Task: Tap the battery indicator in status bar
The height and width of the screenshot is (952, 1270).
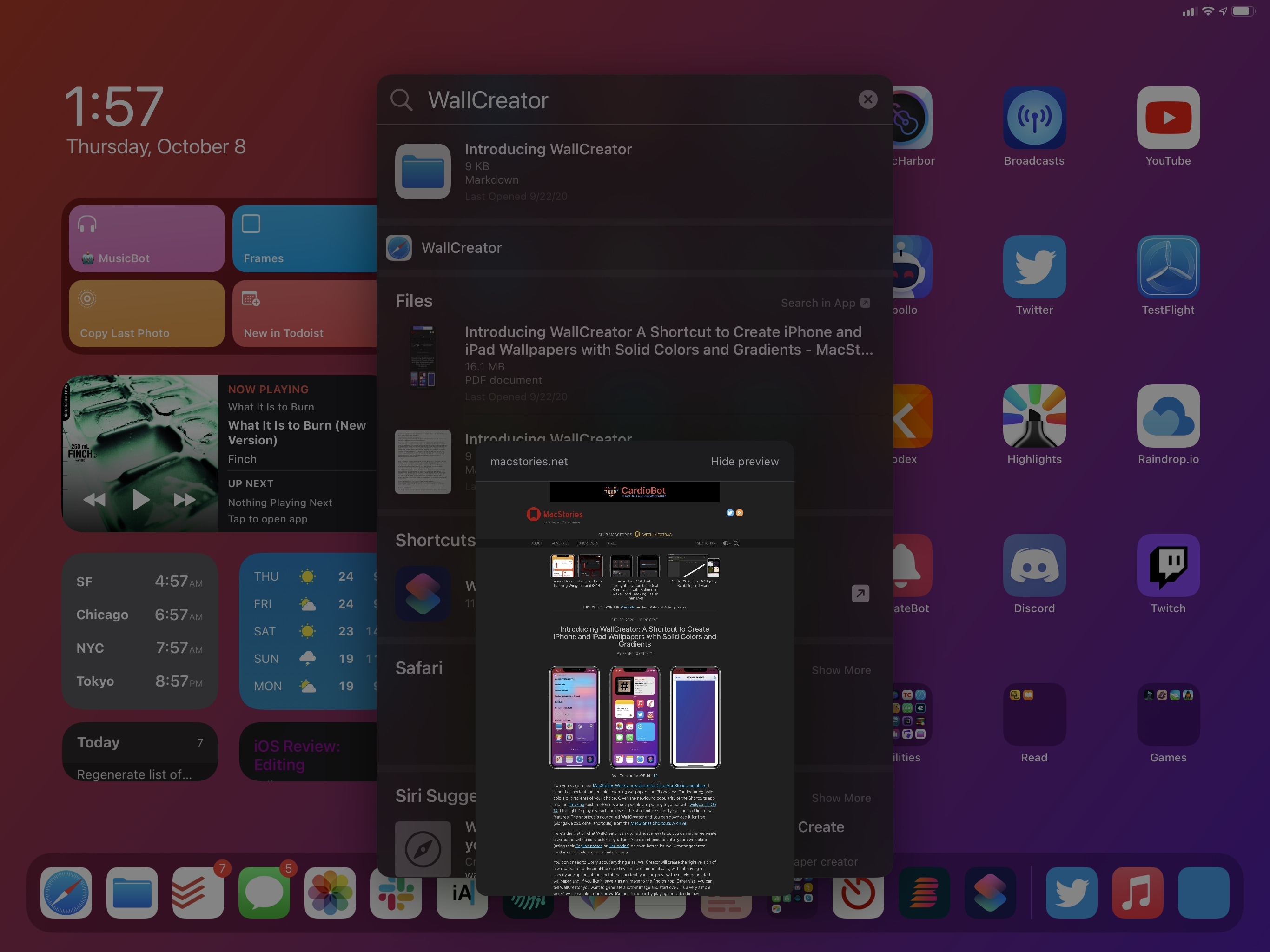Action: click(1243, 11)
